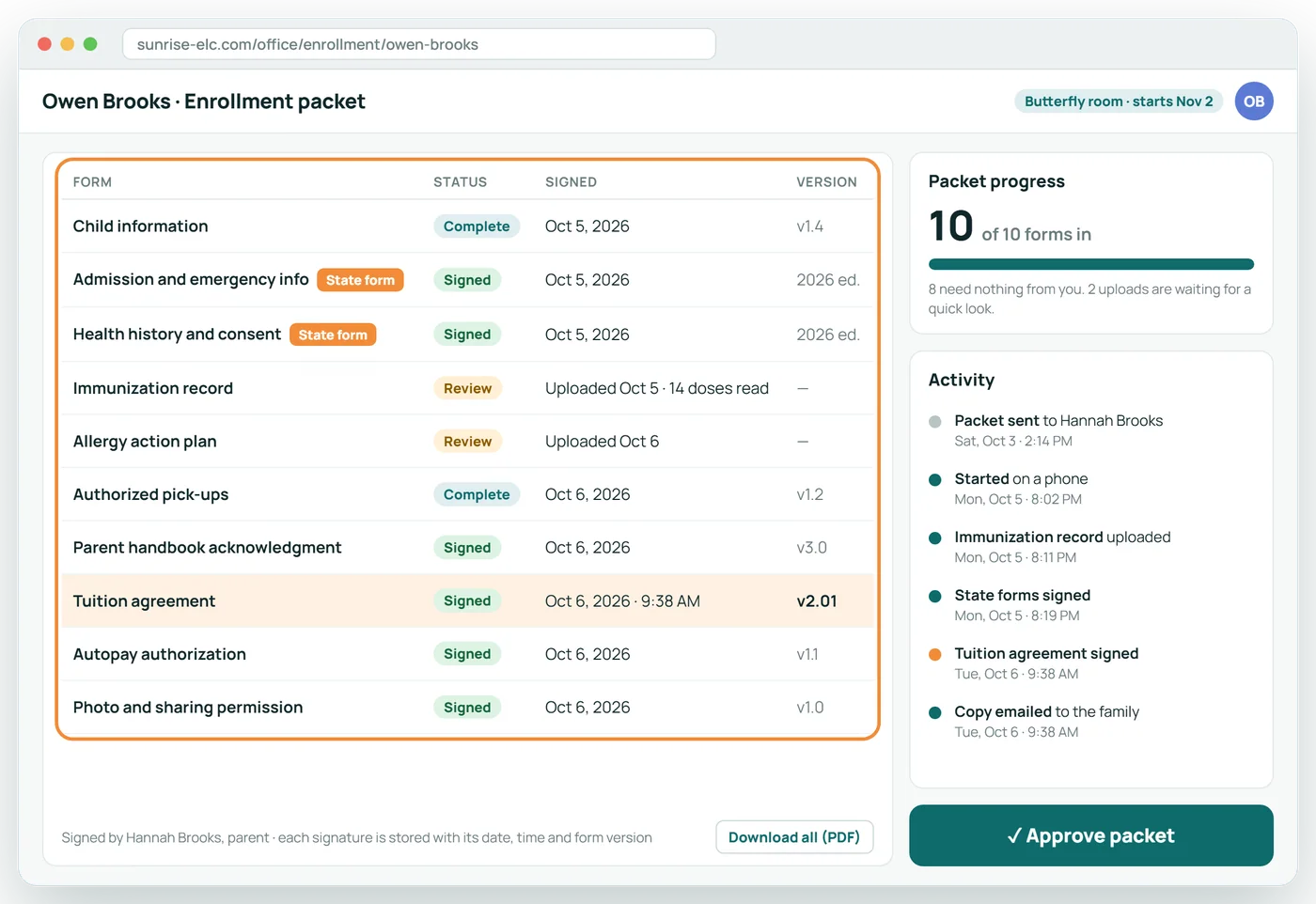1316x904 pixels.
Task: Click gray dot beside Packet sent
Action: click(x=934, y=421)
